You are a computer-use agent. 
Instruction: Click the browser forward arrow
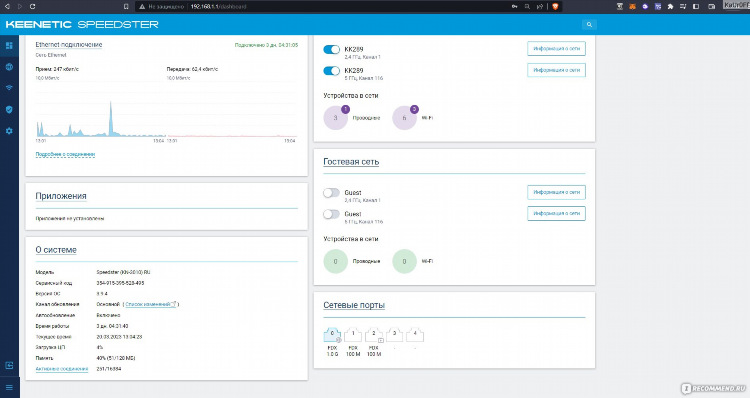click(20, 7)
